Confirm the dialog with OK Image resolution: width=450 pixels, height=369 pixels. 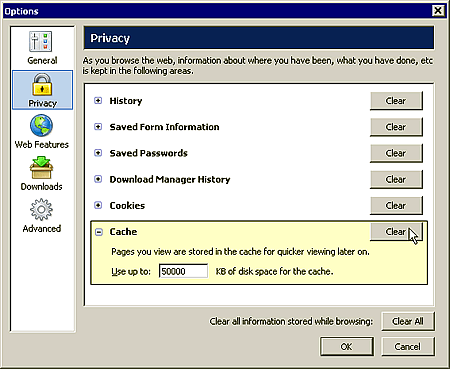pyautogui.click(x=347, y=347)
